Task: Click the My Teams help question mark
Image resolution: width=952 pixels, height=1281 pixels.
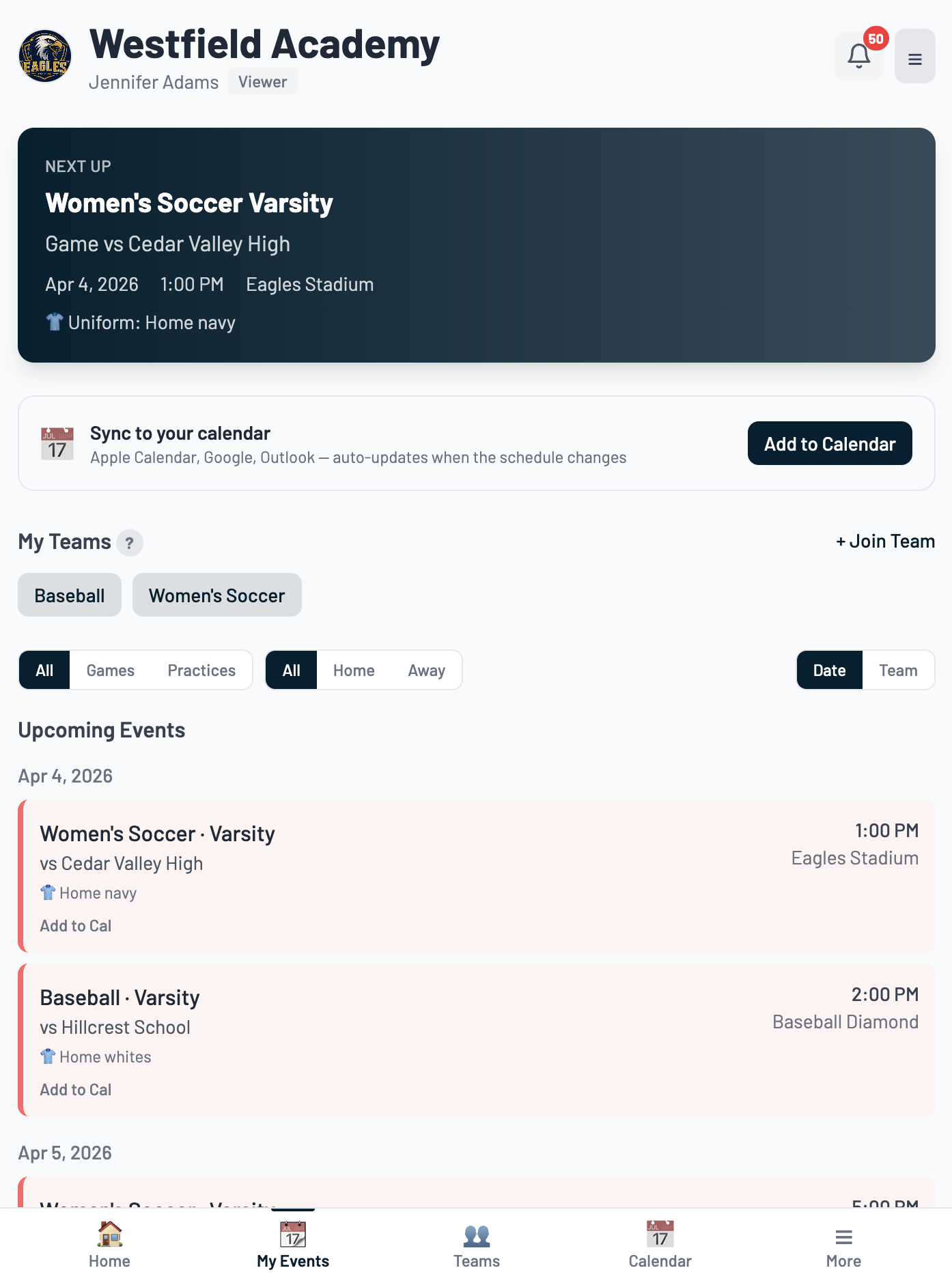Action: point(129,542)
